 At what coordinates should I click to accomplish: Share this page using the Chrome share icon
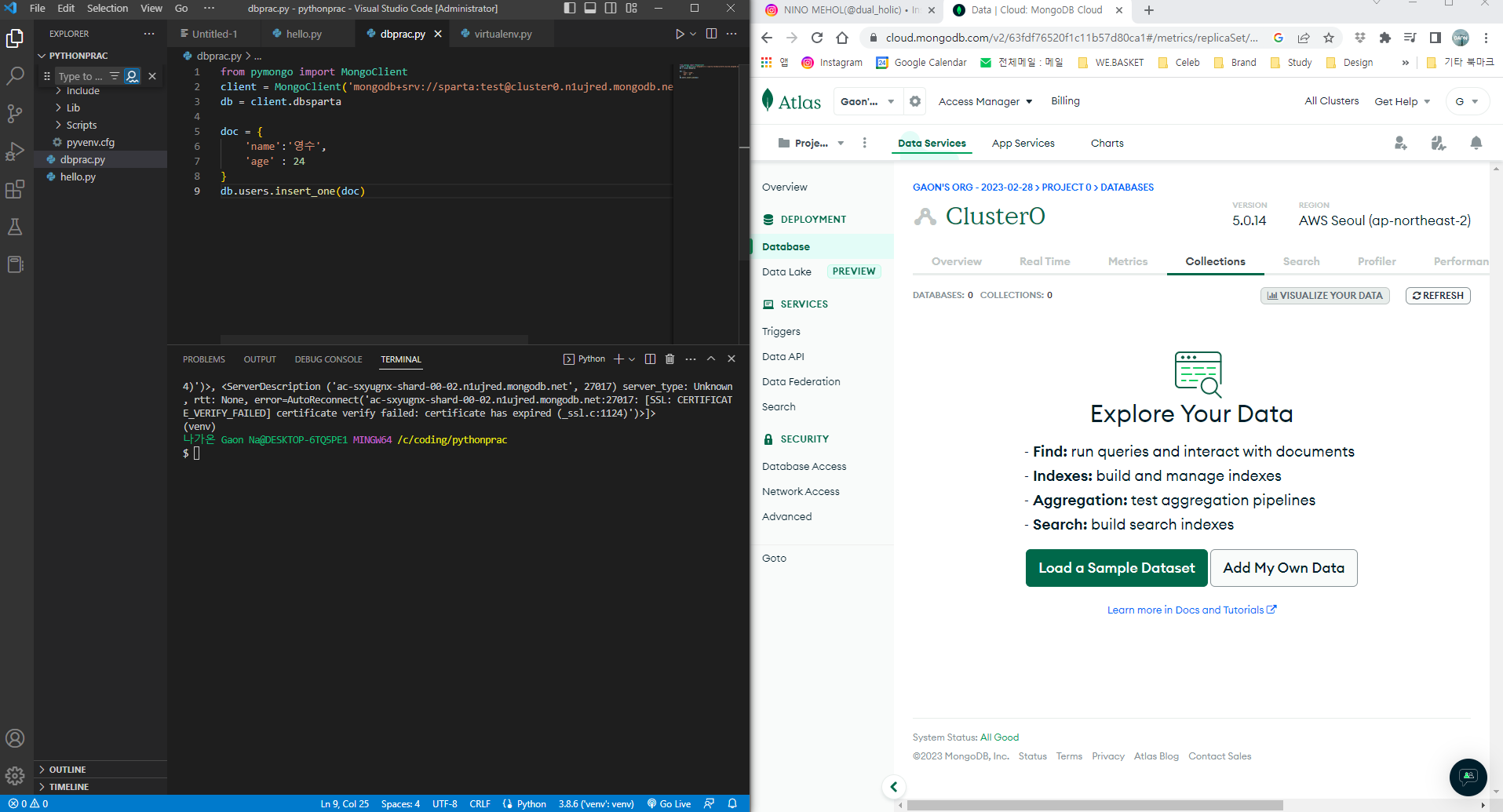coord(1304,38)
